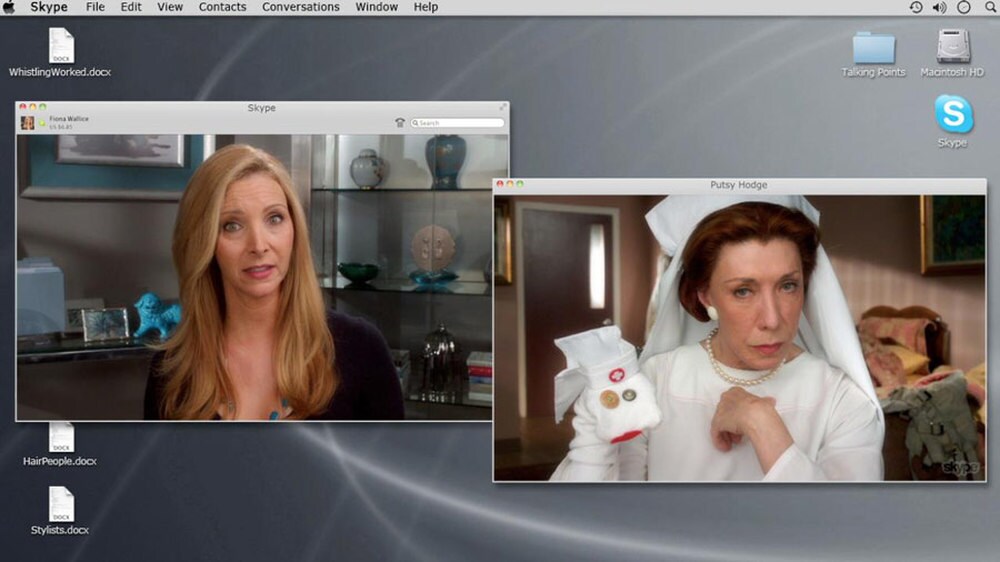Click the Fiona Wallice name label
The image size is (1000, 562).
[69, 119]
